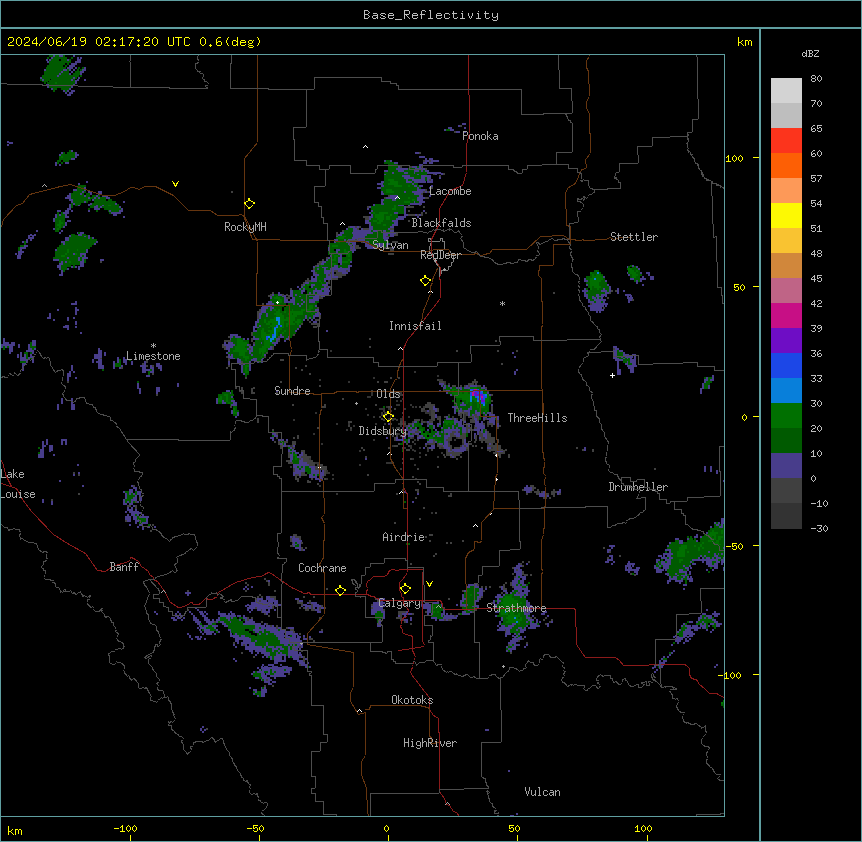Click the magenta storm core west of ThreeHills

478,396
